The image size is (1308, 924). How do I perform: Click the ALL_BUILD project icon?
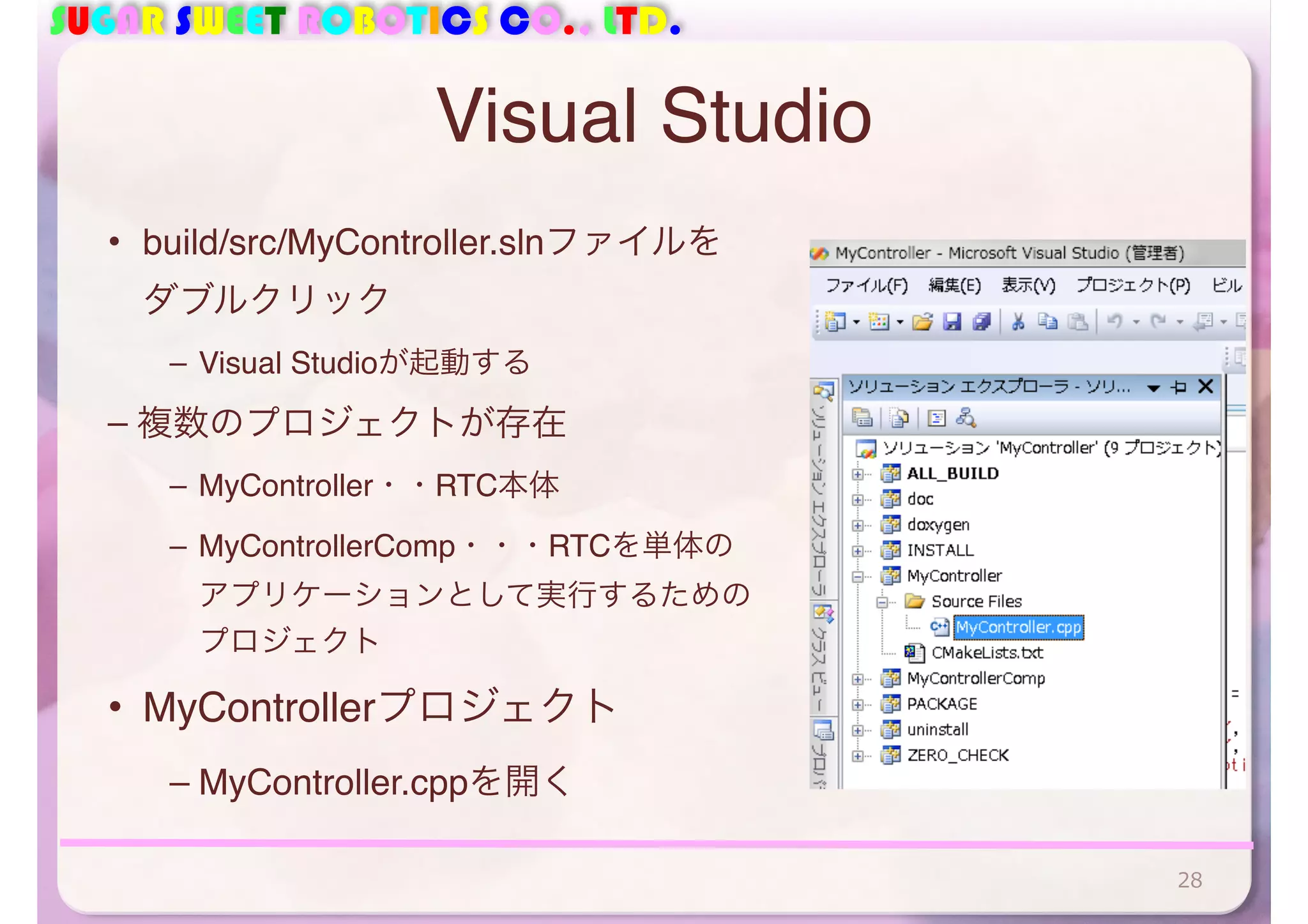[x=890, y=474]
